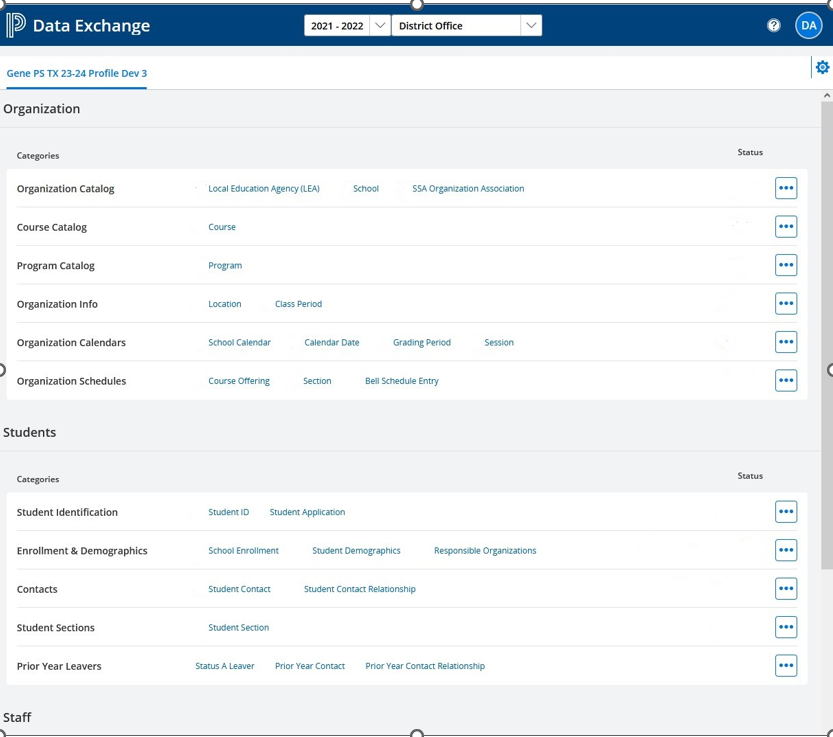This screenshot has width=833, height=737.
Task: Open the status ellipsis for Organization Catalog
Action: [786, 188]
